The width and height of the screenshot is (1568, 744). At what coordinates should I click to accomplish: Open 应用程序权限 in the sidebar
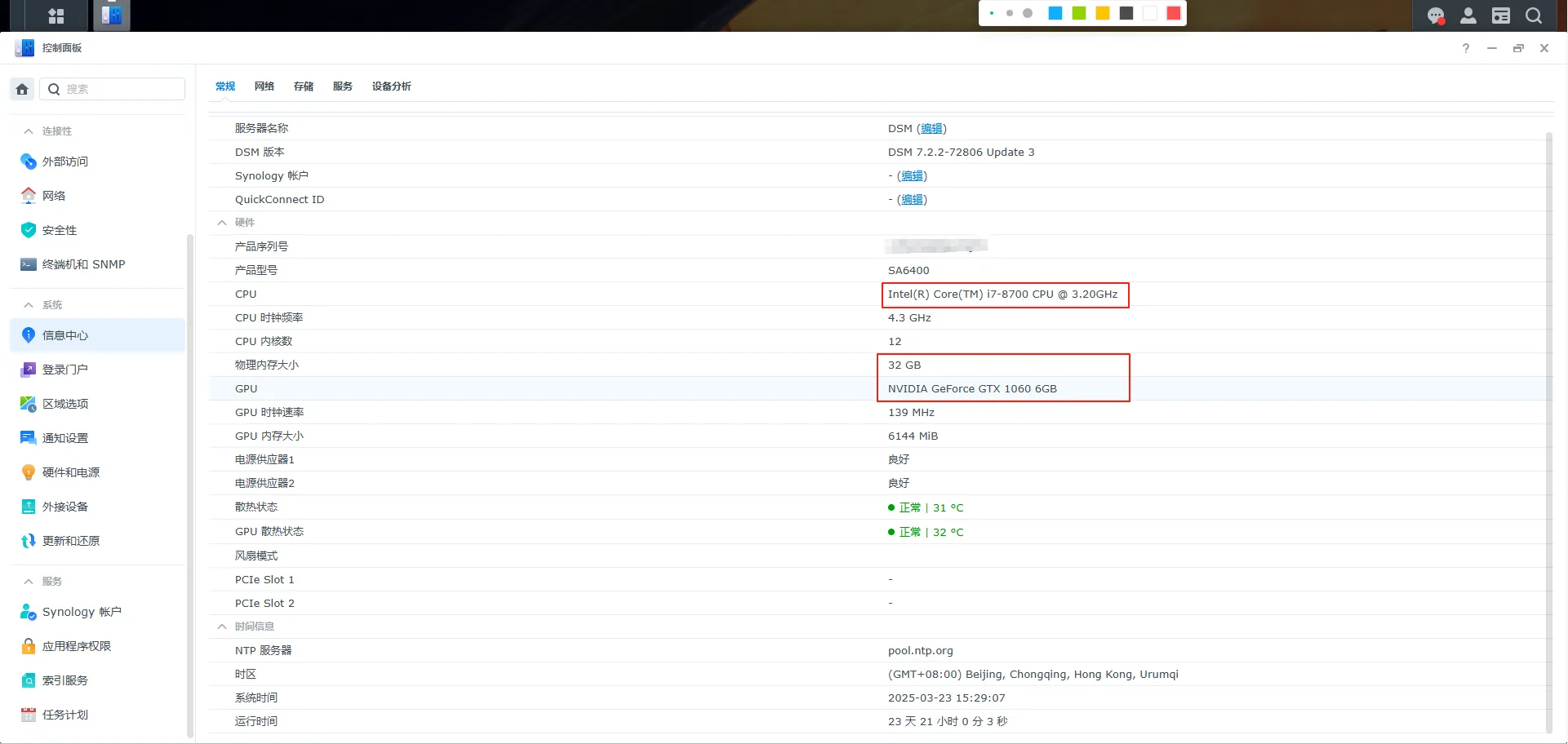[98, 646]
